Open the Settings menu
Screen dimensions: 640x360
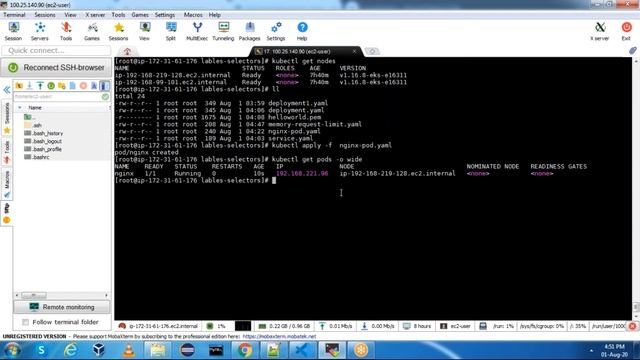pos(165,15)
